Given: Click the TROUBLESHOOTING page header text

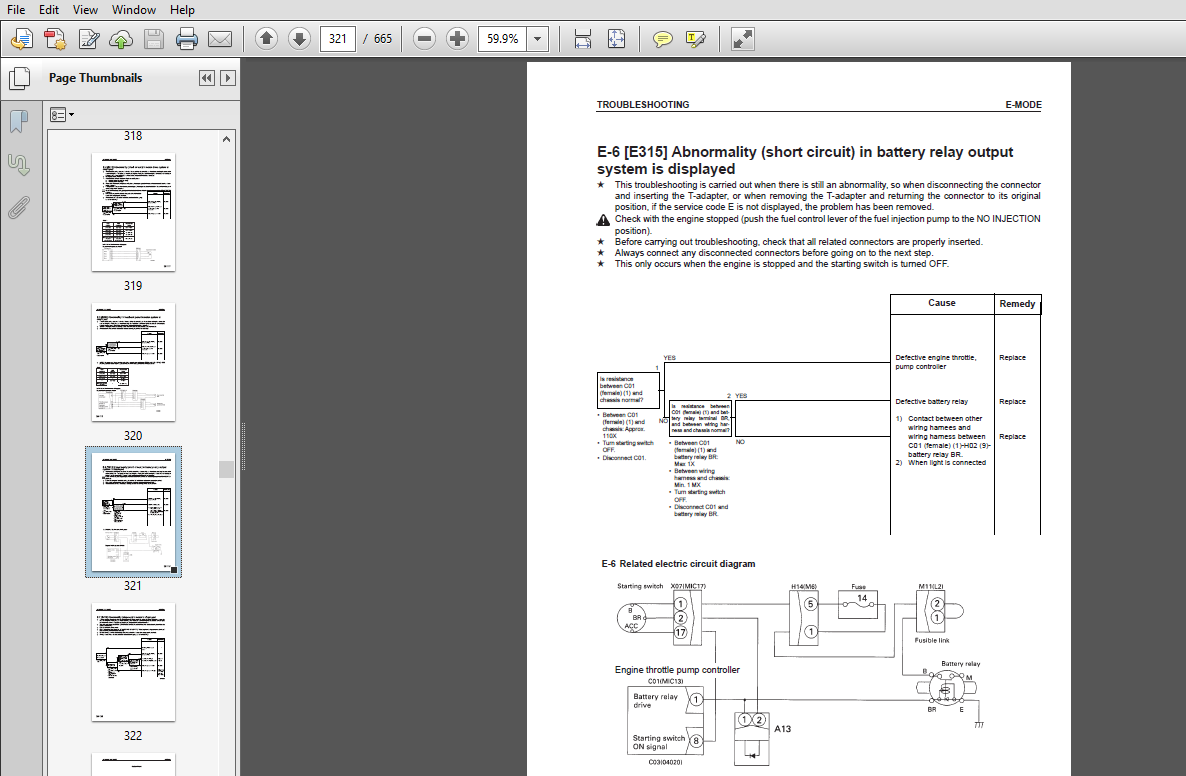Looking at the screenshot, I should coord(643,105).
